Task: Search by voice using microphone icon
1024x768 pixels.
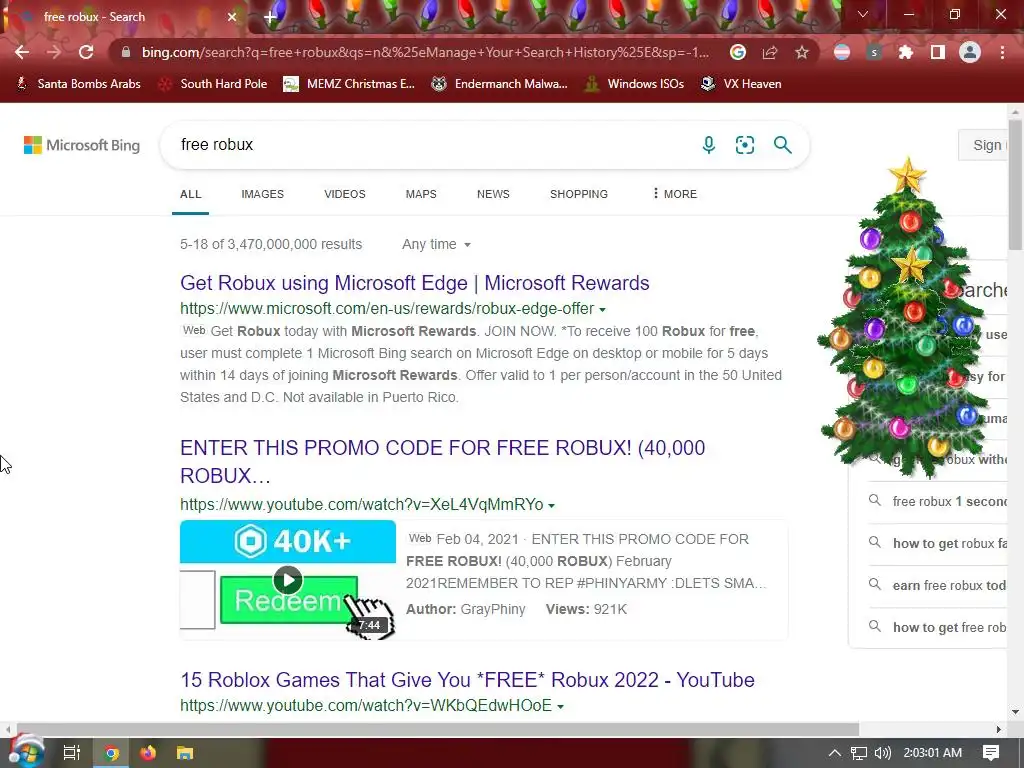Action: (x=709, y=145)
